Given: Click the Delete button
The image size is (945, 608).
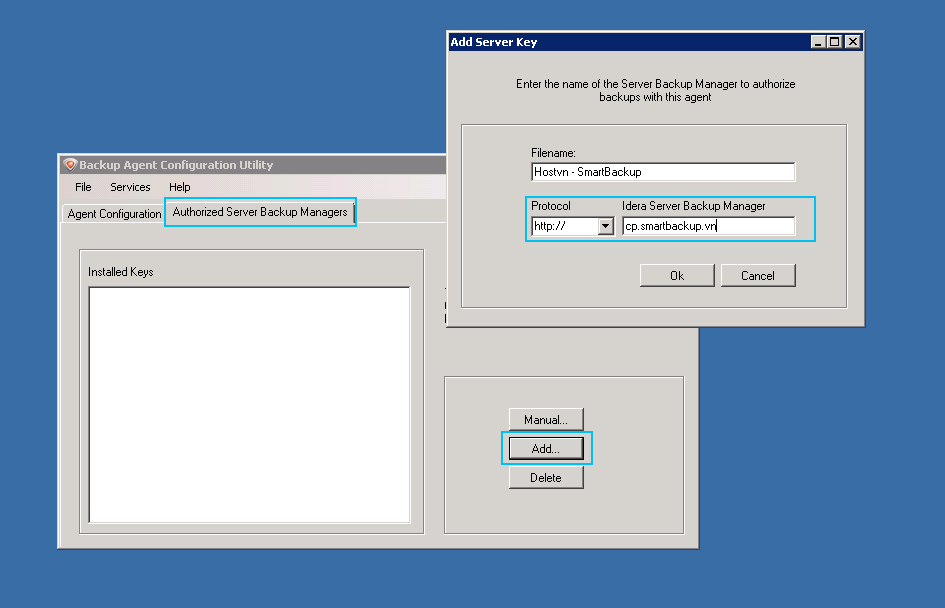Looking at the screenshot, I should click(546, 477).
